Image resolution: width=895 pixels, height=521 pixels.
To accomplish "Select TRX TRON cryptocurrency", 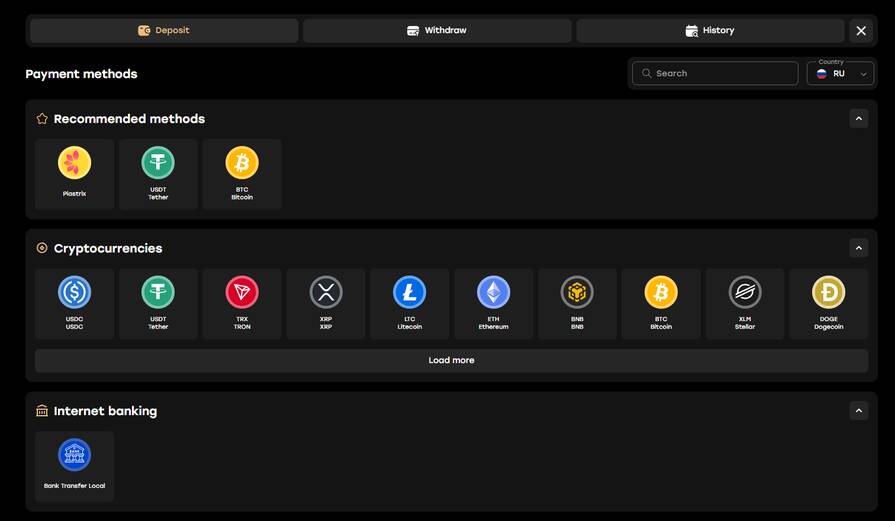I will (x=242, y=303).
